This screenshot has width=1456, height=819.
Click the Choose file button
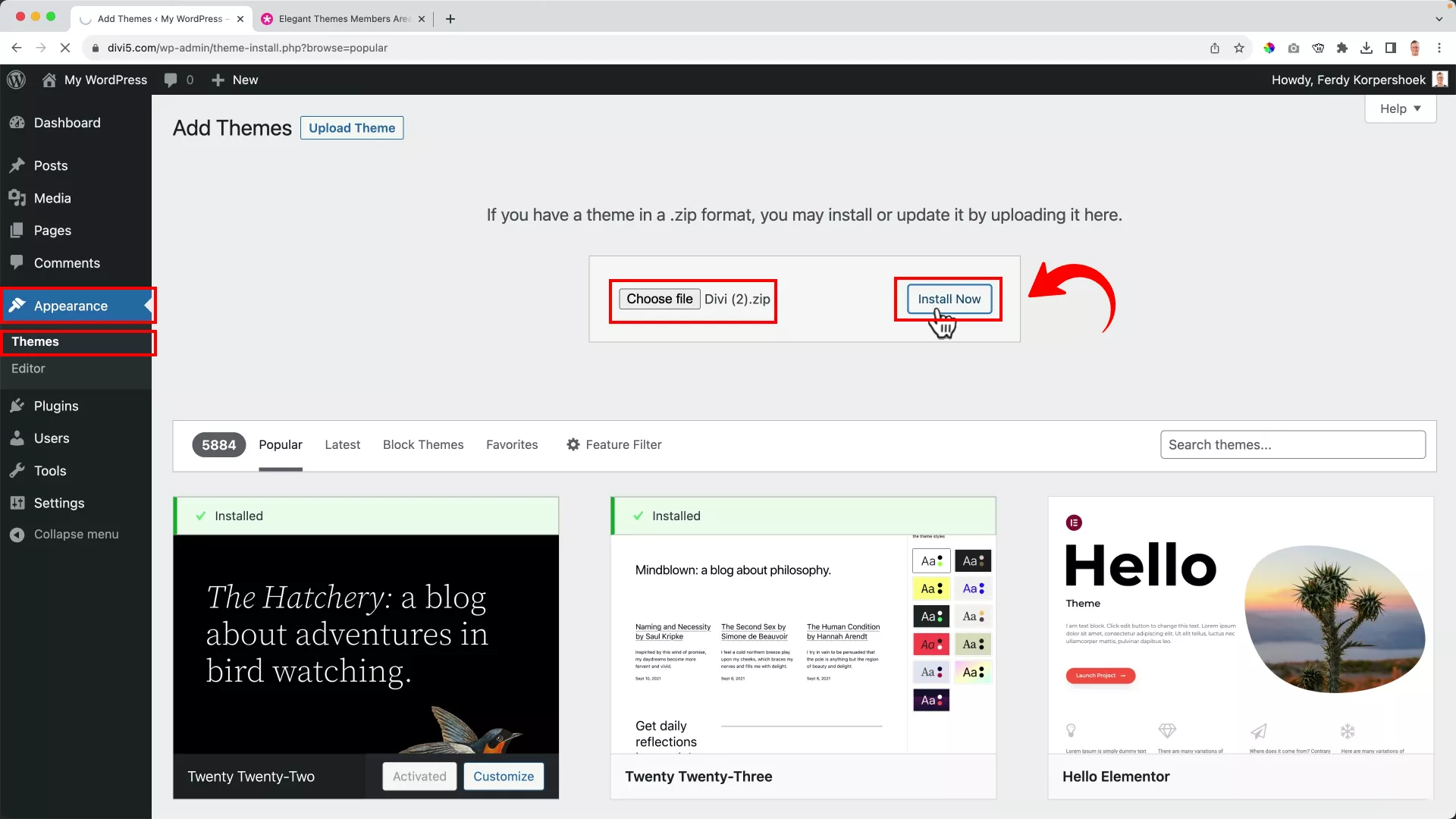[x=658, y=299]
